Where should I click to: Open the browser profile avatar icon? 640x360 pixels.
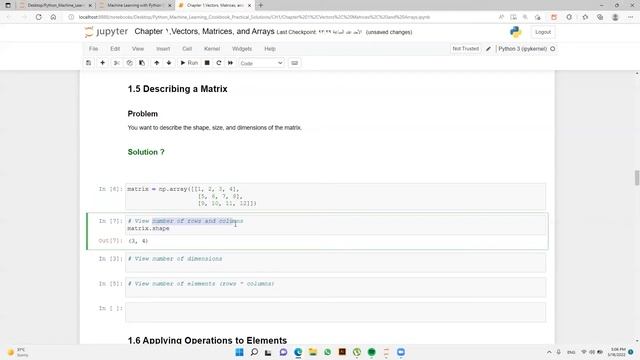tap(615, 17)
